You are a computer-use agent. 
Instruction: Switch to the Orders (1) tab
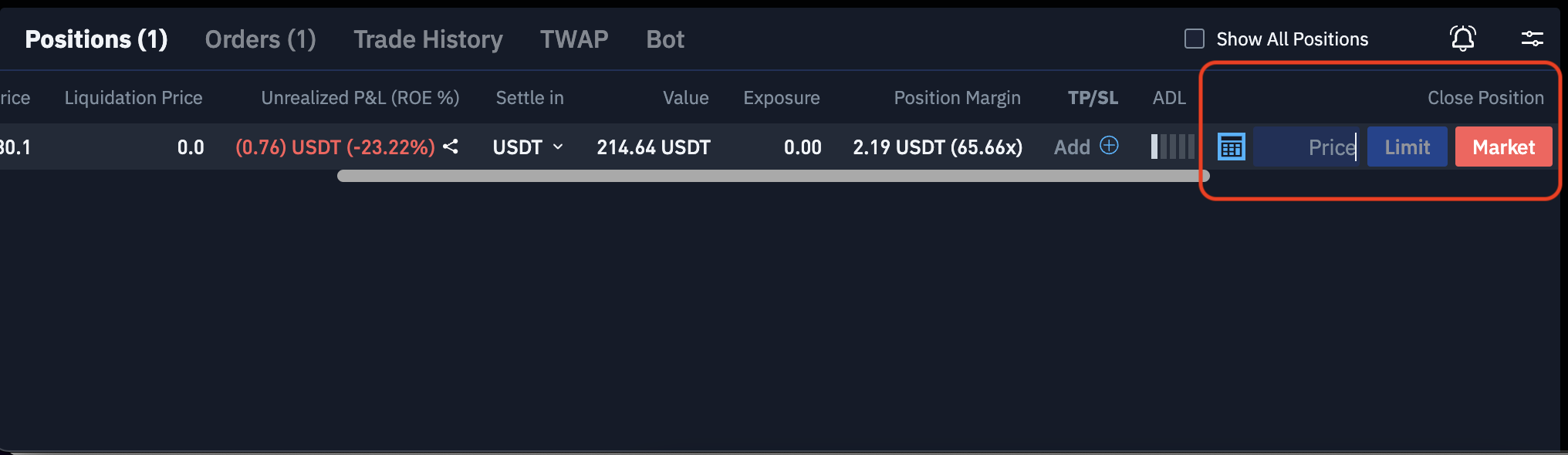[x=260, y=39]
